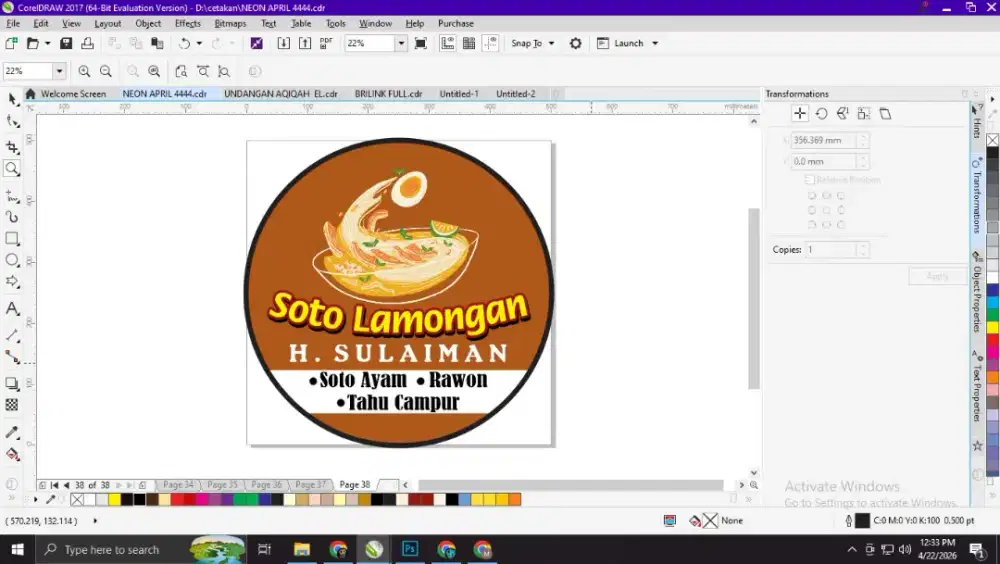Open the File menu
1000x564 pixels.
tap(13, 24)
